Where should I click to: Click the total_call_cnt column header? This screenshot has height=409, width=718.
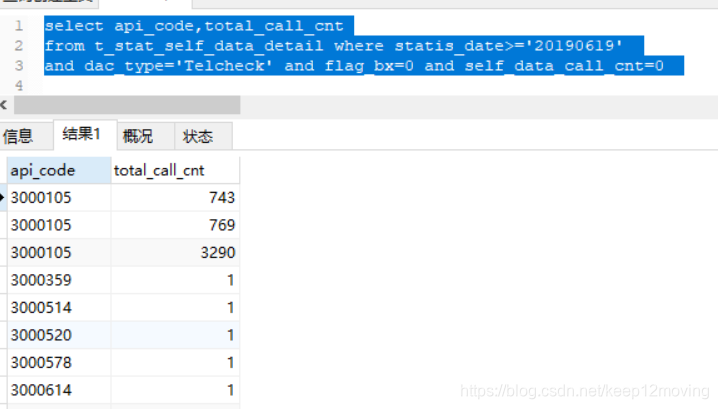[175, 170]
